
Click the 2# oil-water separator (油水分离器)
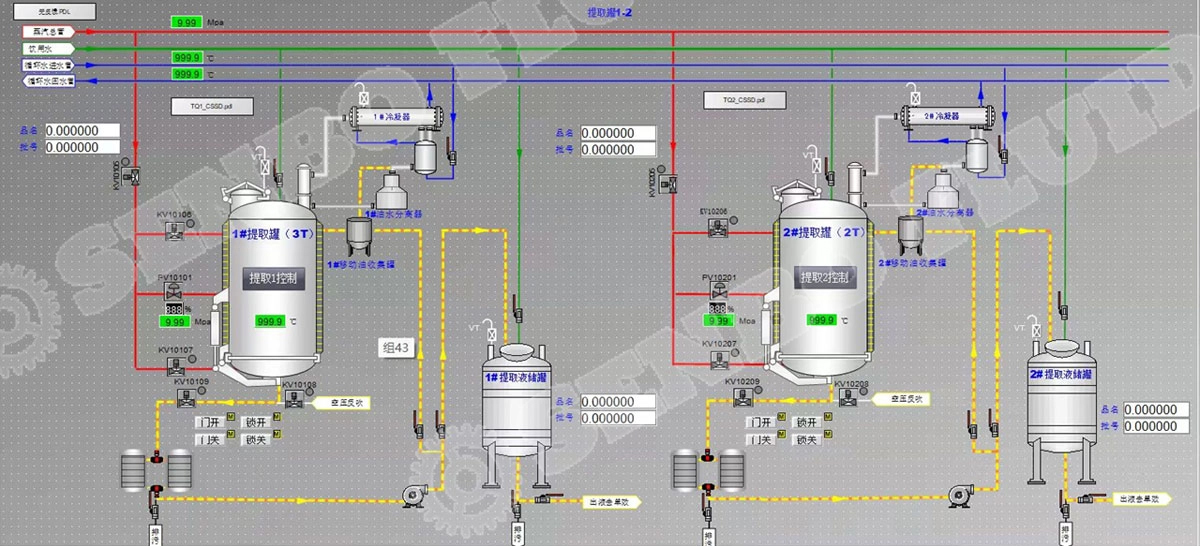(x=938, y=188)
